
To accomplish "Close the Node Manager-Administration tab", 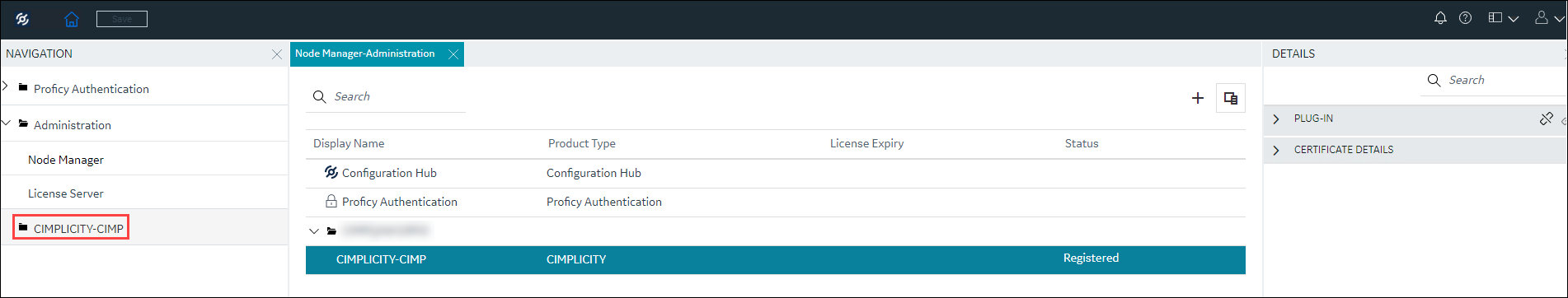I will pyautogui.click(x=453, y=54).
